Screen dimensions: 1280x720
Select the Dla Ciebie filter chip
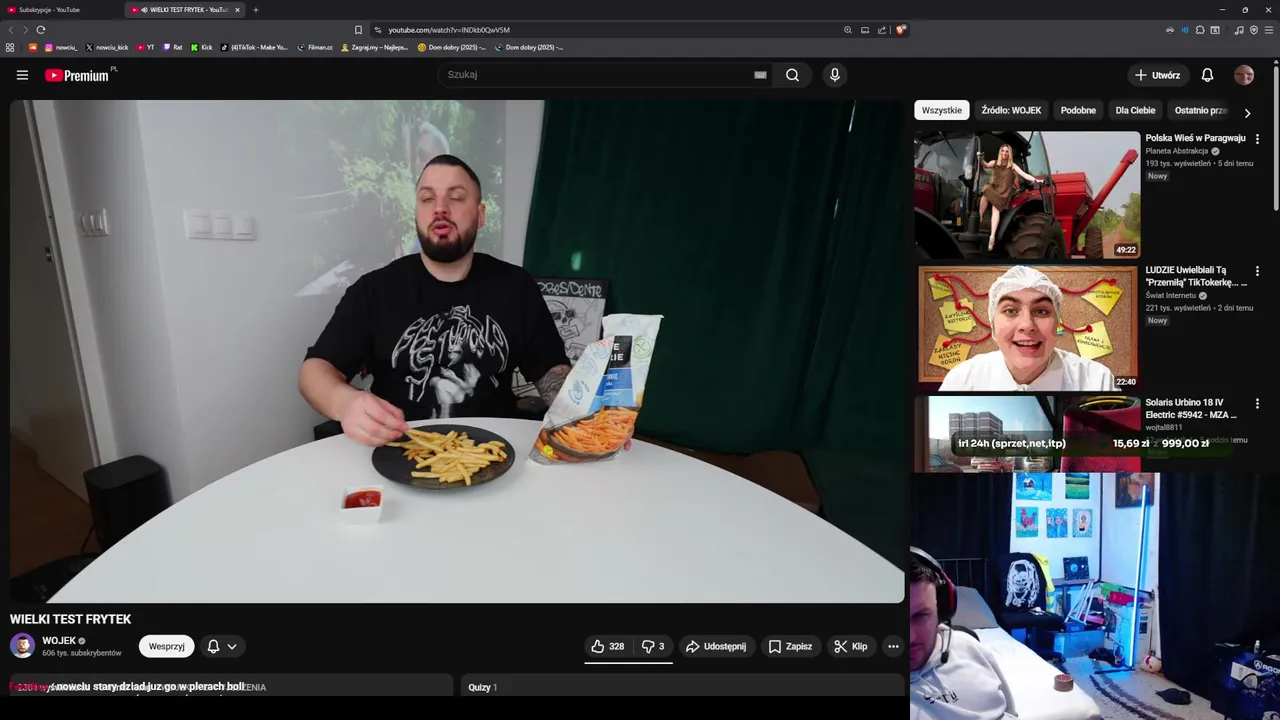coord(1135,110)
